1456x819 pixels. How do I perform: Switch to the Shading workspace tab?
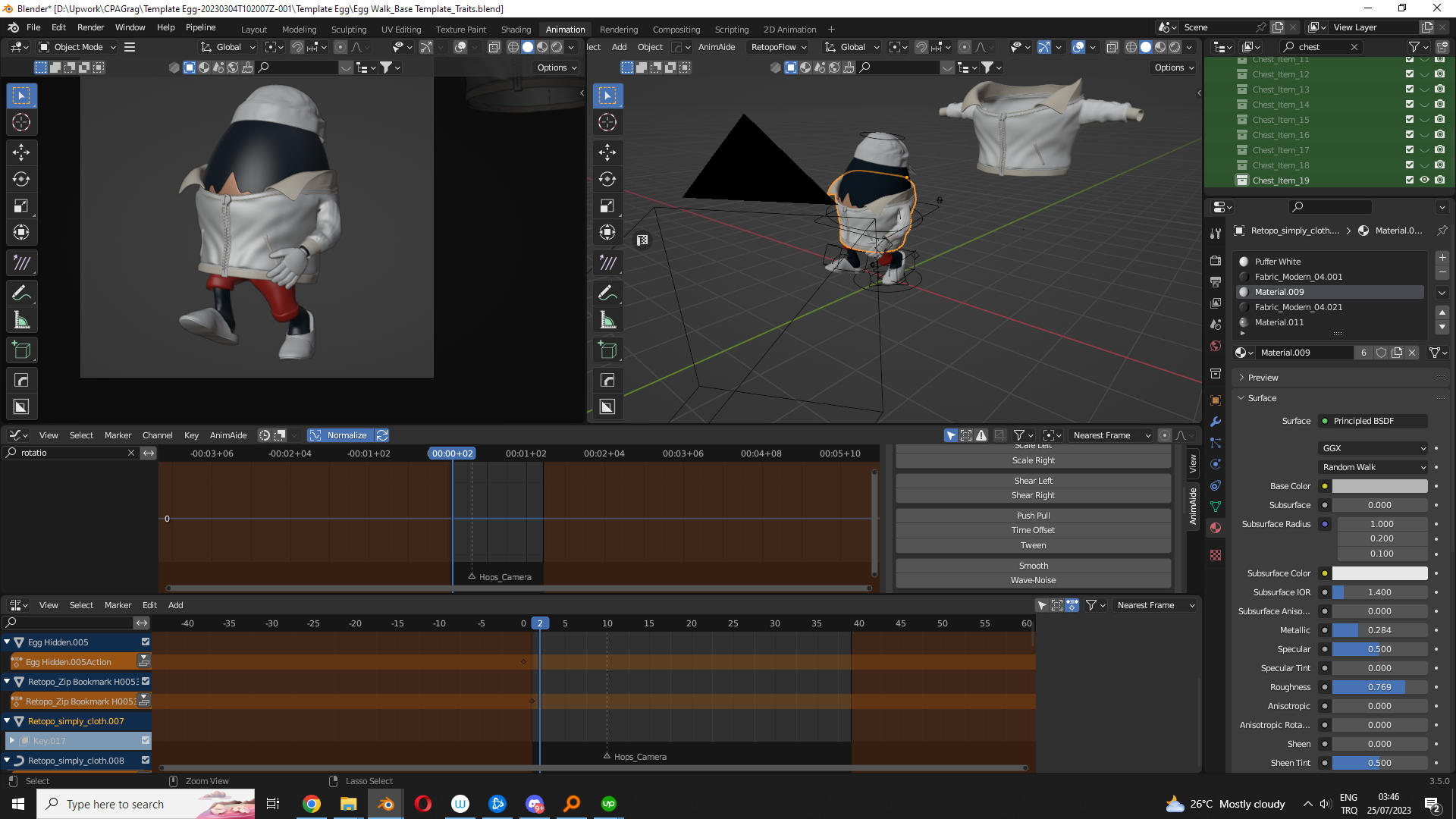[x=516, y=29]
